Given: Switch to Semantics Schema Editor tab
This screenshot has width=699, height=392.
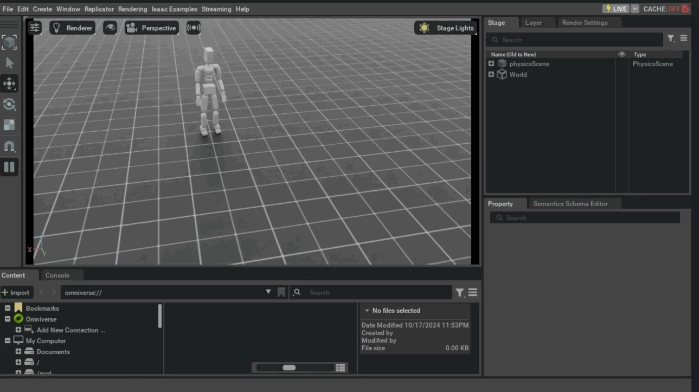Looking at the screenshot, I should coord(570,204).
